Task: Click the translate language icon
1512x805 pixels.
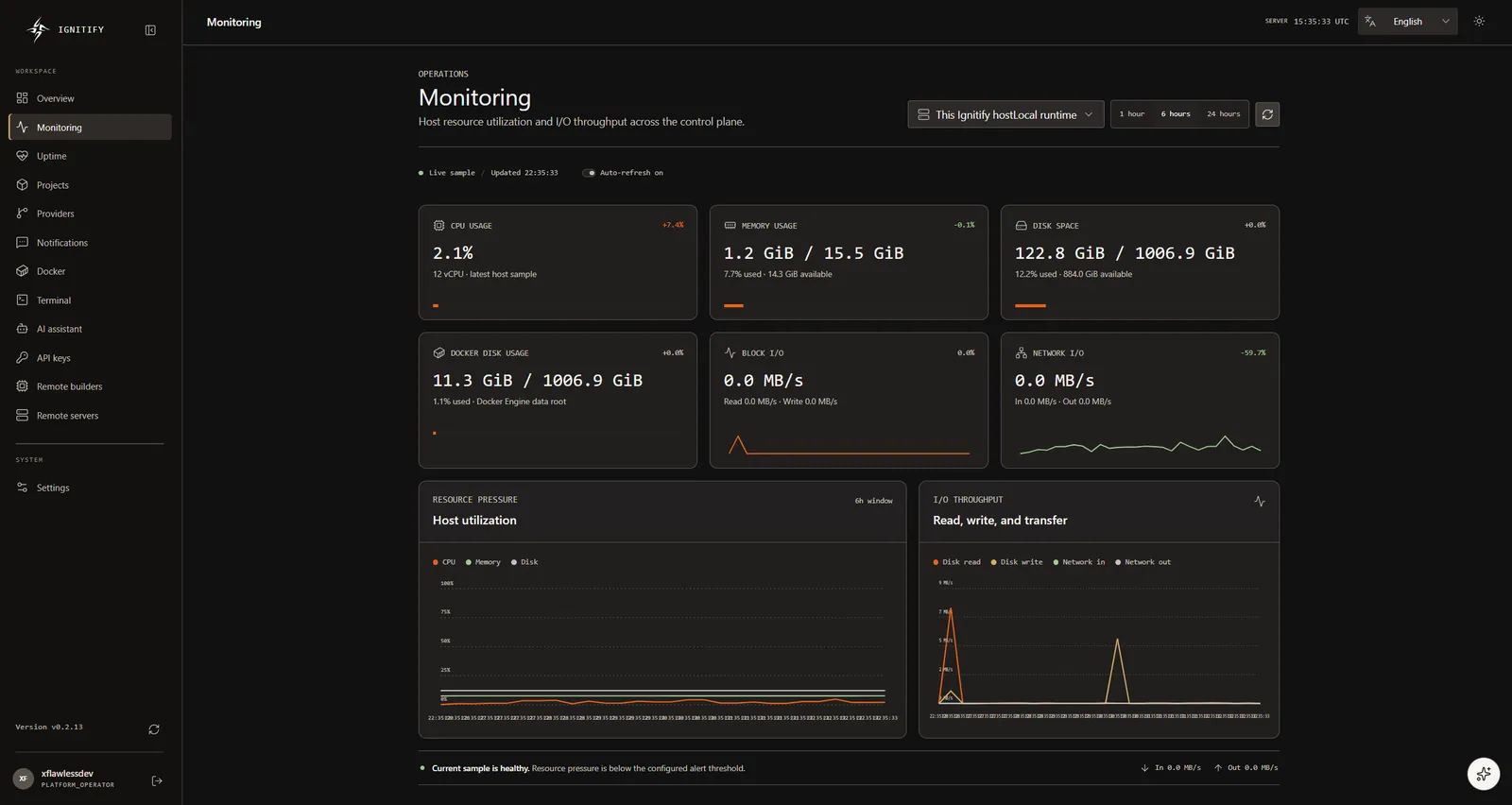Action: 1370,22
